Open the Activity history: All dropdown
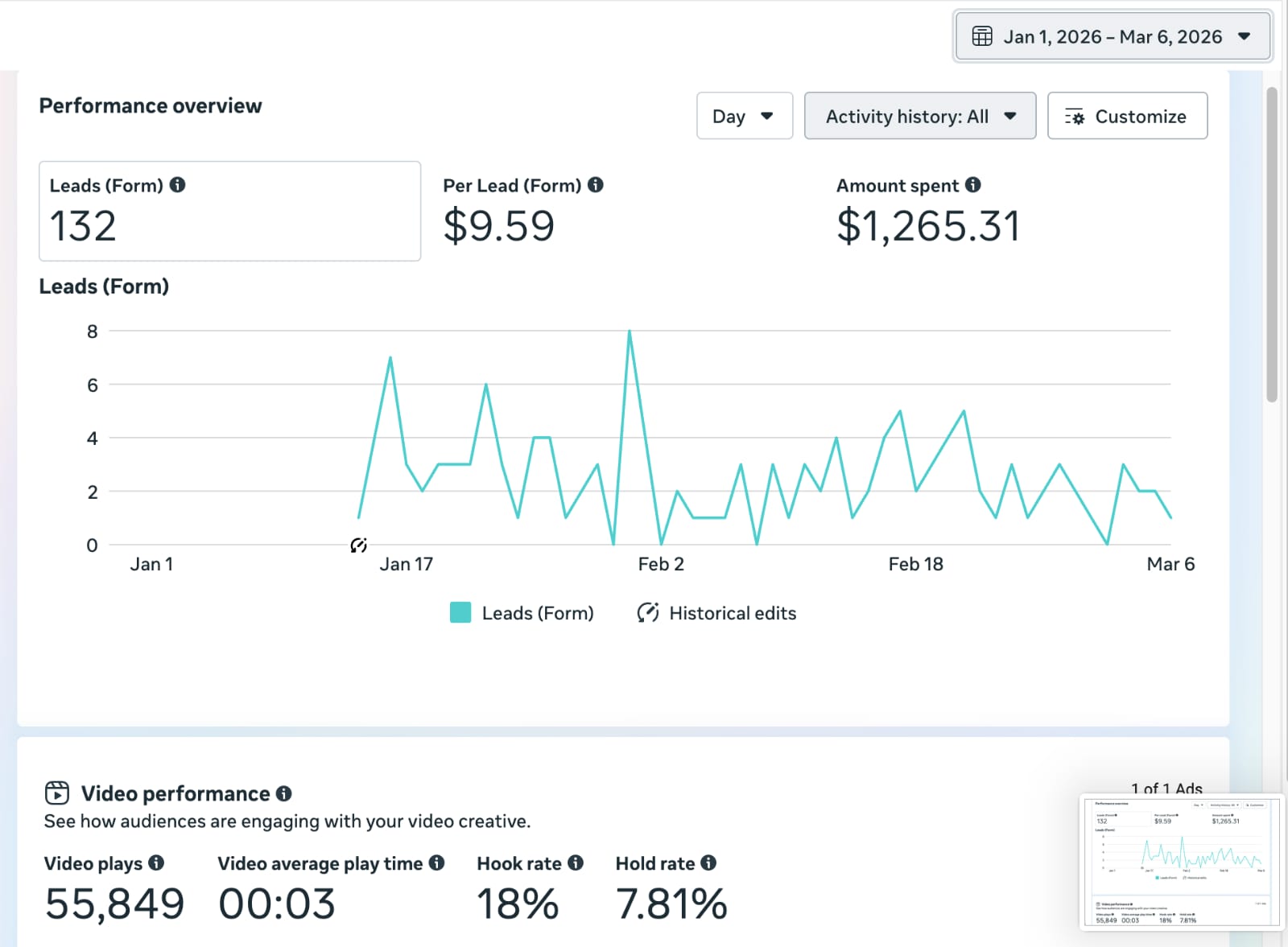Image resolution: width=1288 pixels, height=947 pixels. click(920, 116)
